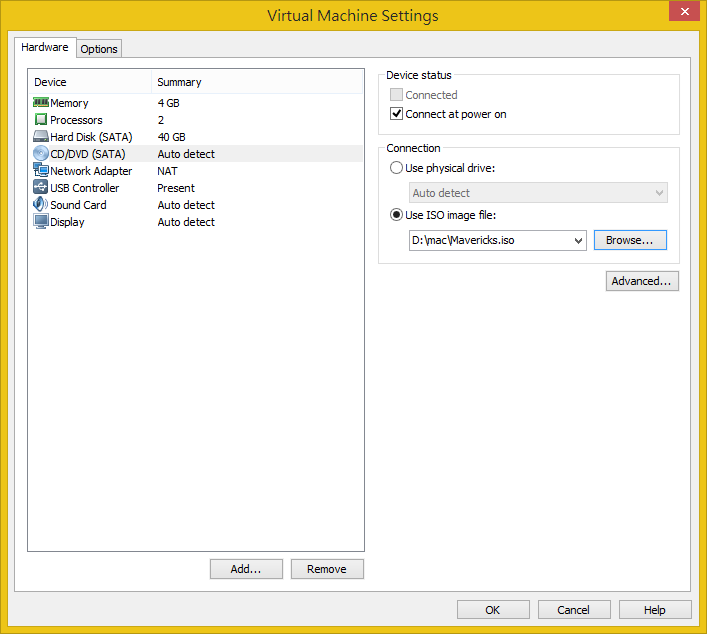Viewport: 707px width, 634px height.
Task: Open Help for VM settings
Action: (655, 610)
